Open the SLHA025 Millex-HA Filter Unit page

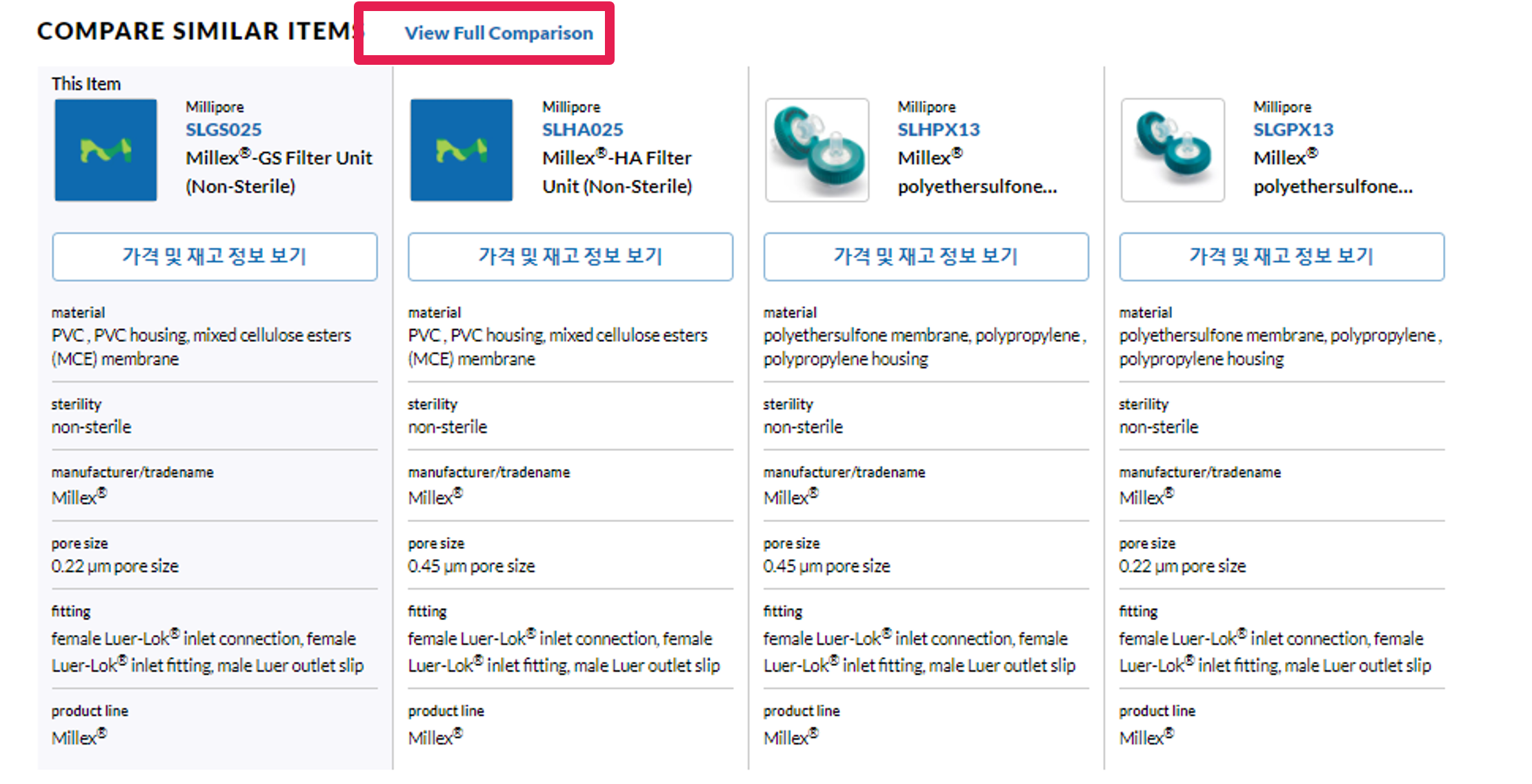coord(583,129)
